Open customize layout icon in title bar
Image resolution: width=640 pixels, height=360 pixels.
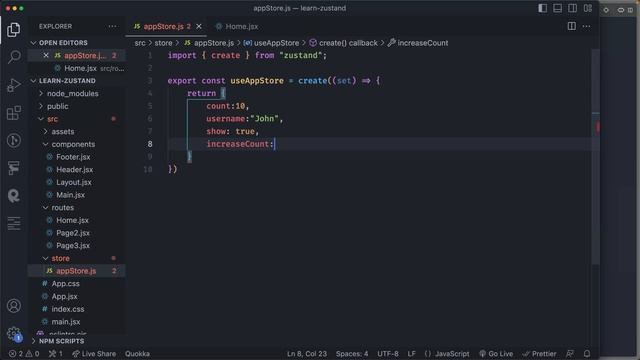pyautogui.click(x=587, y=8)
